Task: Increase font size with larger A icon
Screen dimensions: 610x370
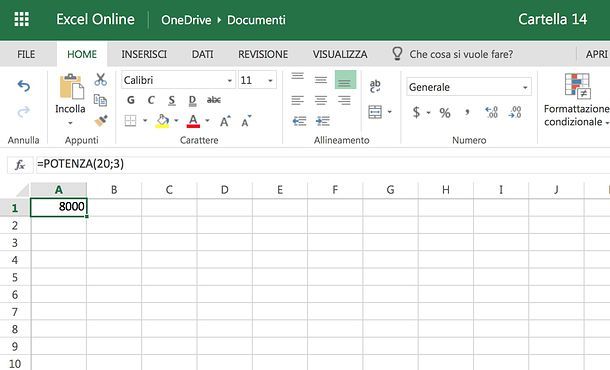Action: tap(225, 121)
